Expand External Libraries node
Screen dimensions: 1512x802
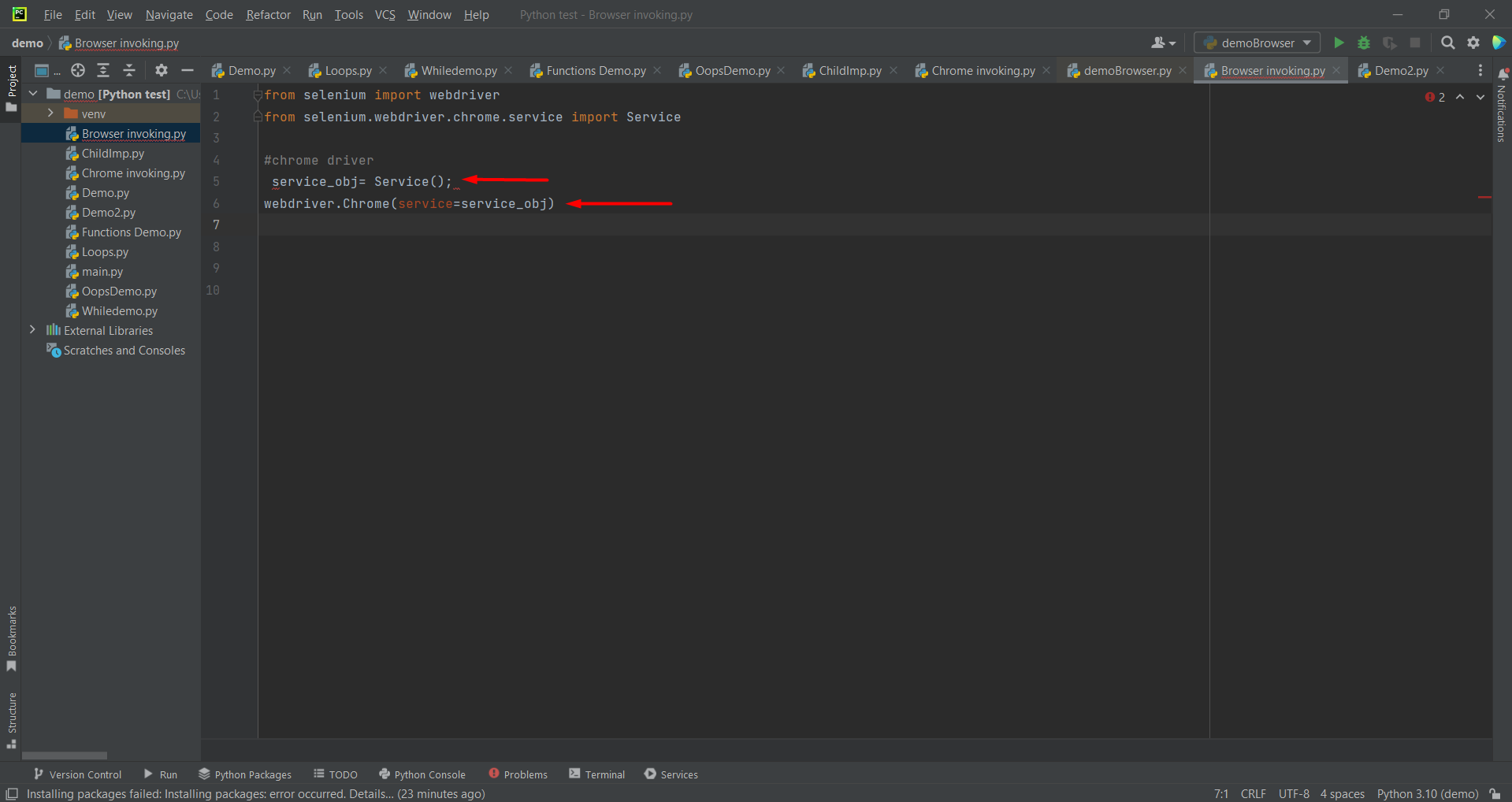(32, 330)
